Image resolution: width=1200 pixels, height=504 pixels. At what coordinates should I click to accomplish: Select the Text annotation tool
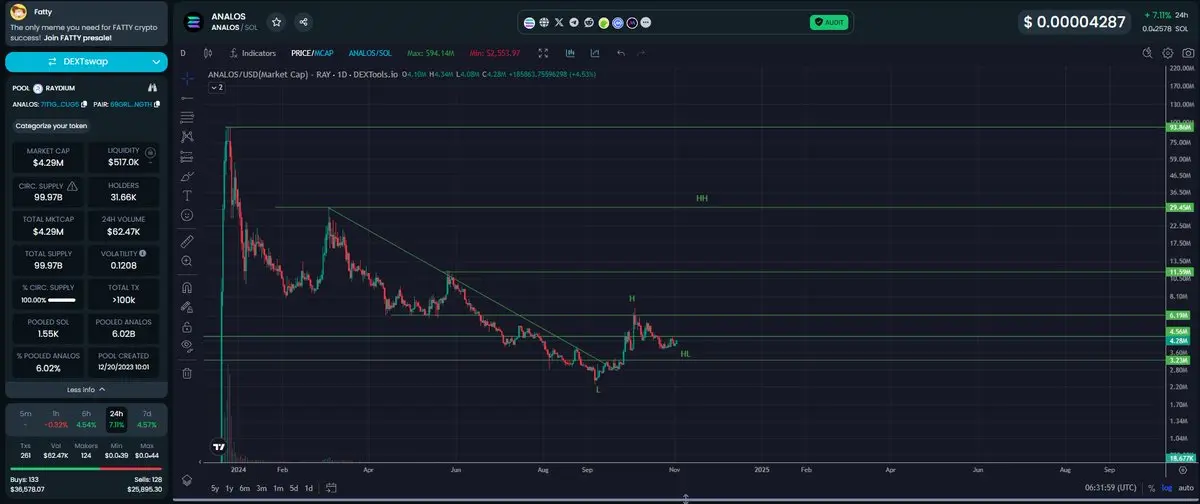187,195
